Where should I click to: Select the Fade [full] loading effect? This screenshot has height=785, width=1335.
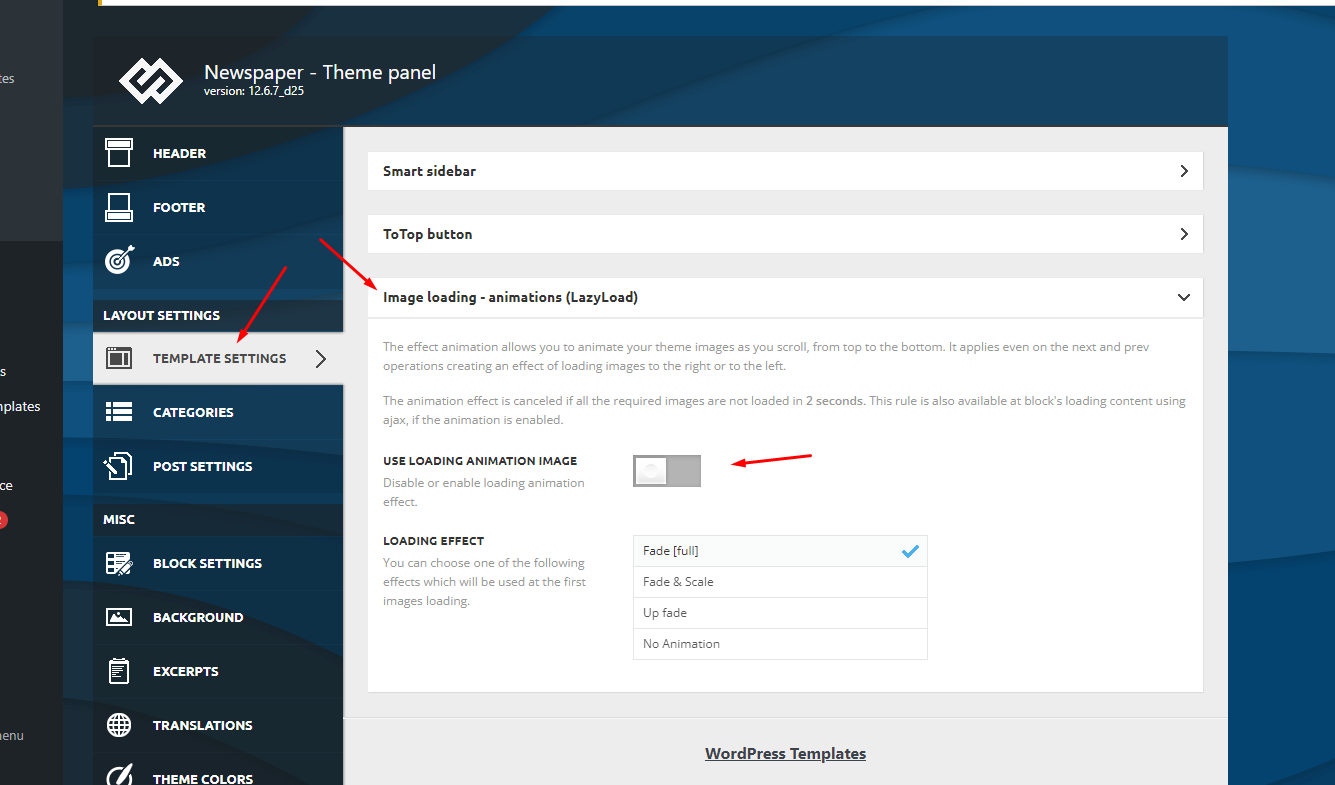(x=780, y=551)
